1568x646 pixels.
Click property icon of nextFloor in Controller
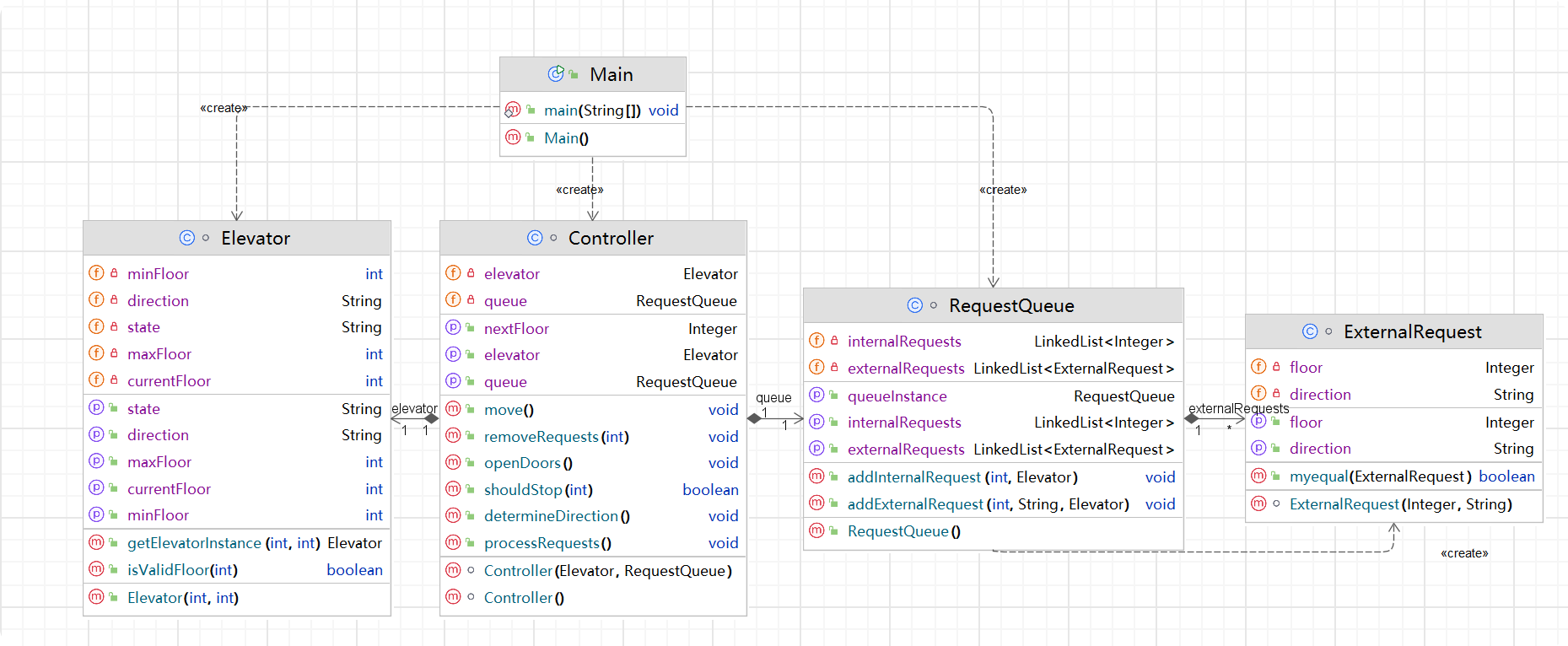[x=453, y=327]
